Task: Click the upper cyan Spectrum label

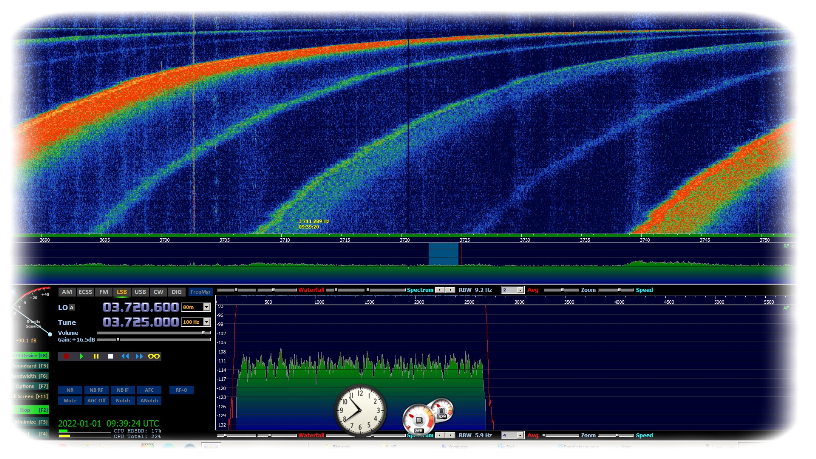Action: [x=419, y=290]
